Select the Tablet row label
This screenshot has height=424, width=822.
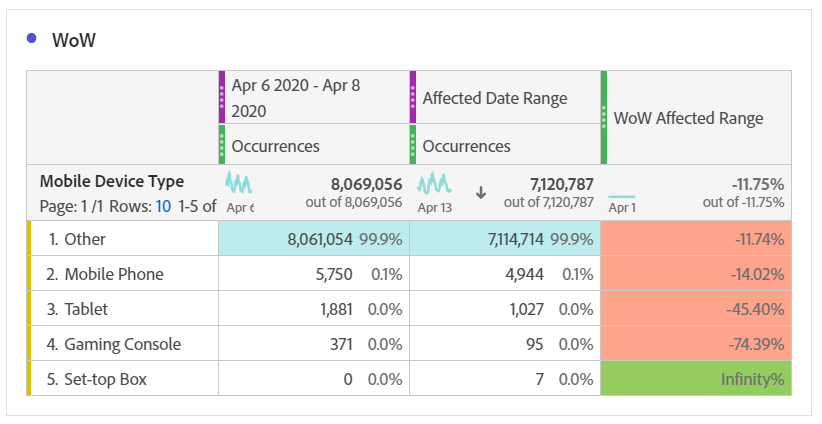pos(87,309)
